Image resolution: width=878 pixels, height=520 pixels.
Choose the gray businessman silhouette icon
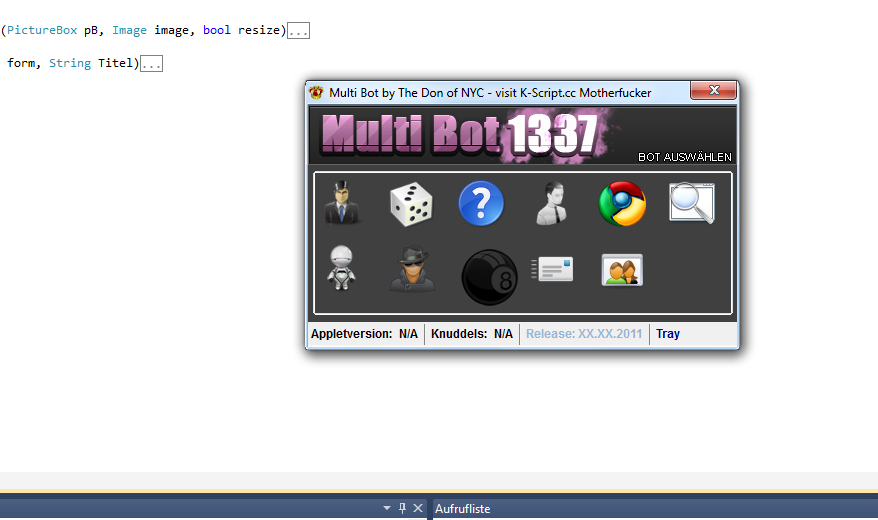click(x=552, y=203)
